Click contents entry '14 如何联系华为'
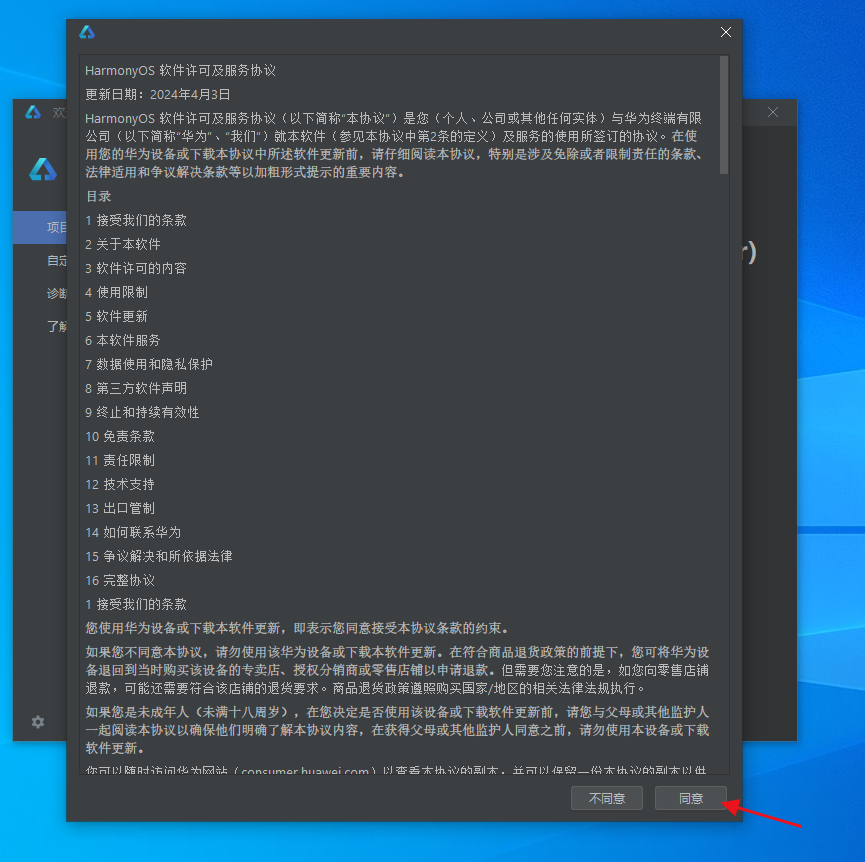The height and width of the screenshot is (862, 865). [133, 532]
